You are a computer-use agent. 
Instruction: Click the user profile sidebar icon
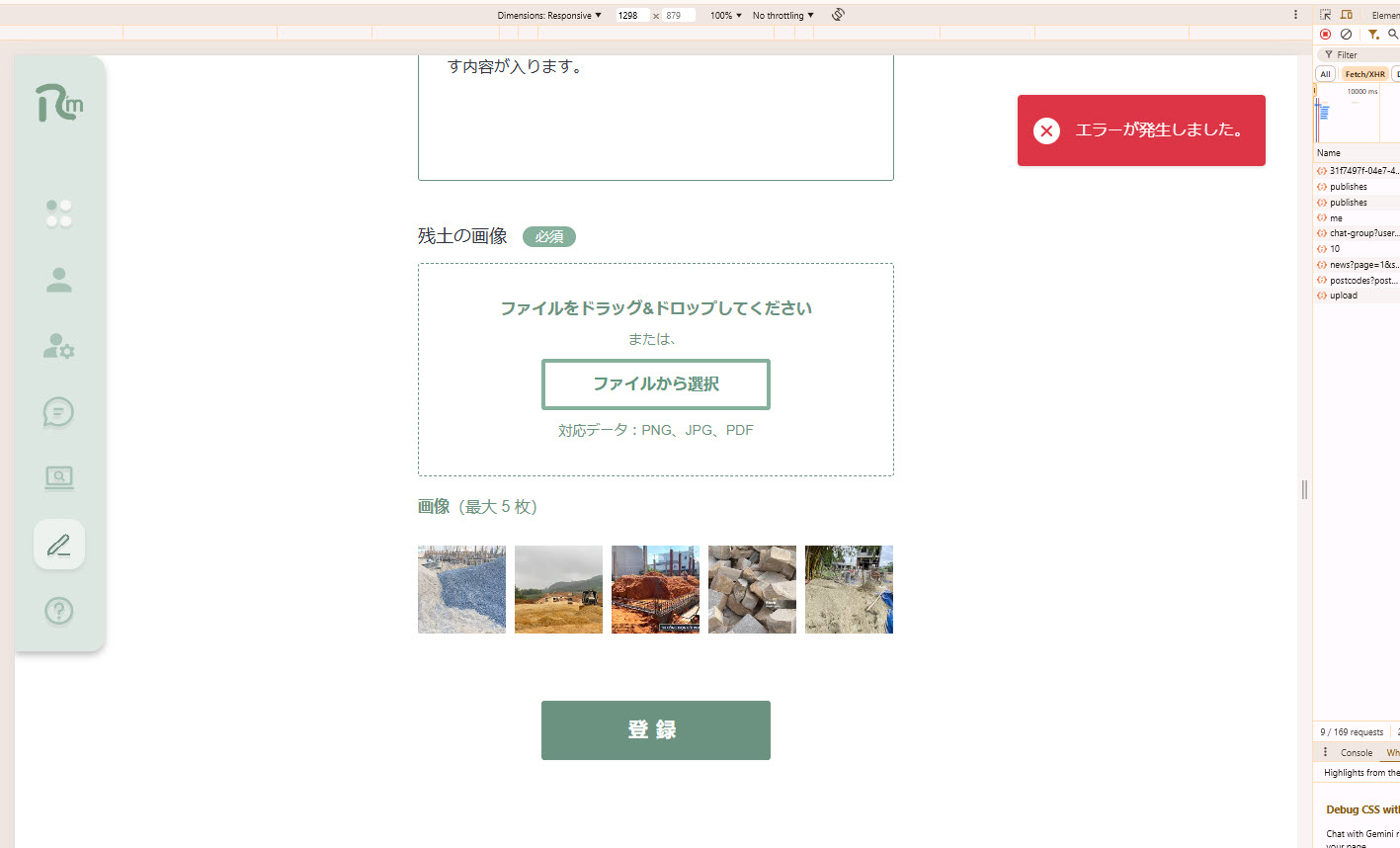pyautogui.click(x=59, y=281)
